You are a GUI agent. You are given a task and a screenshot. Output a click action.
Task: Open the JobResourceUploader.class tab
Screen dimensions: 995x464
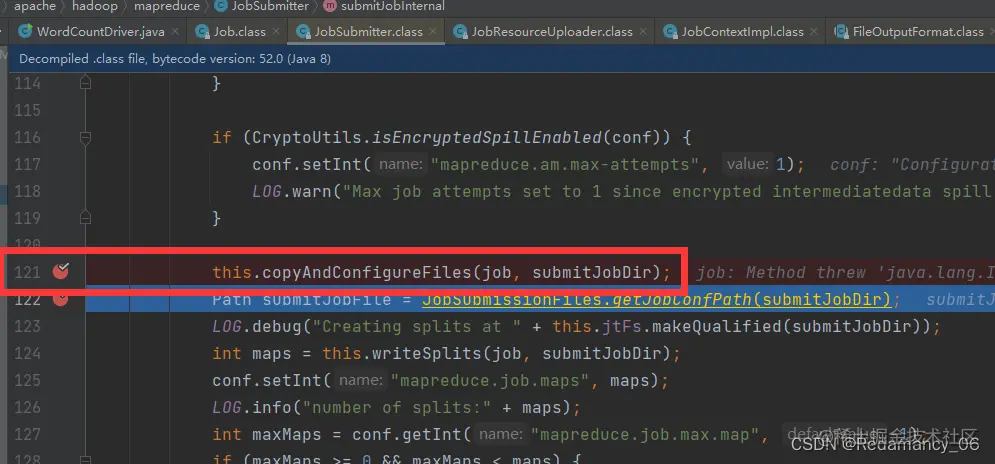[x=552, y=31]
